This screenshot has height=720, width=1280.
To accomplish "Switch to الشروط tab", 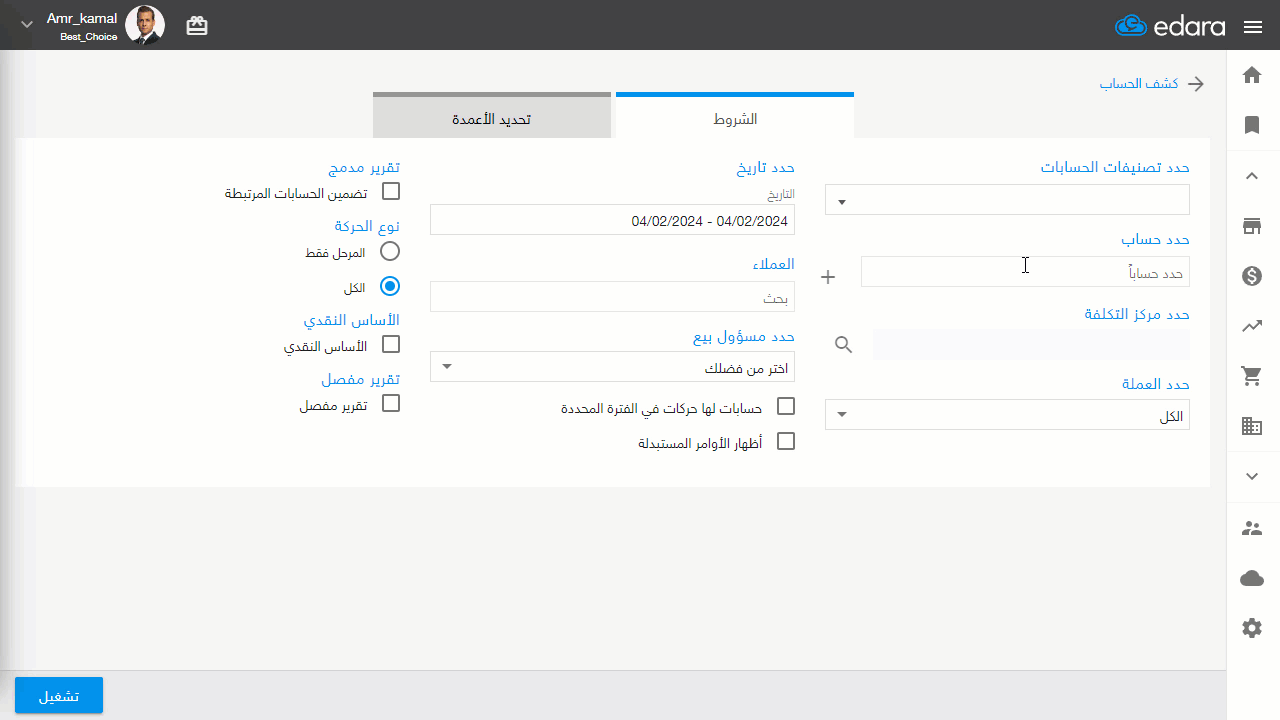I will click(735, 117).
